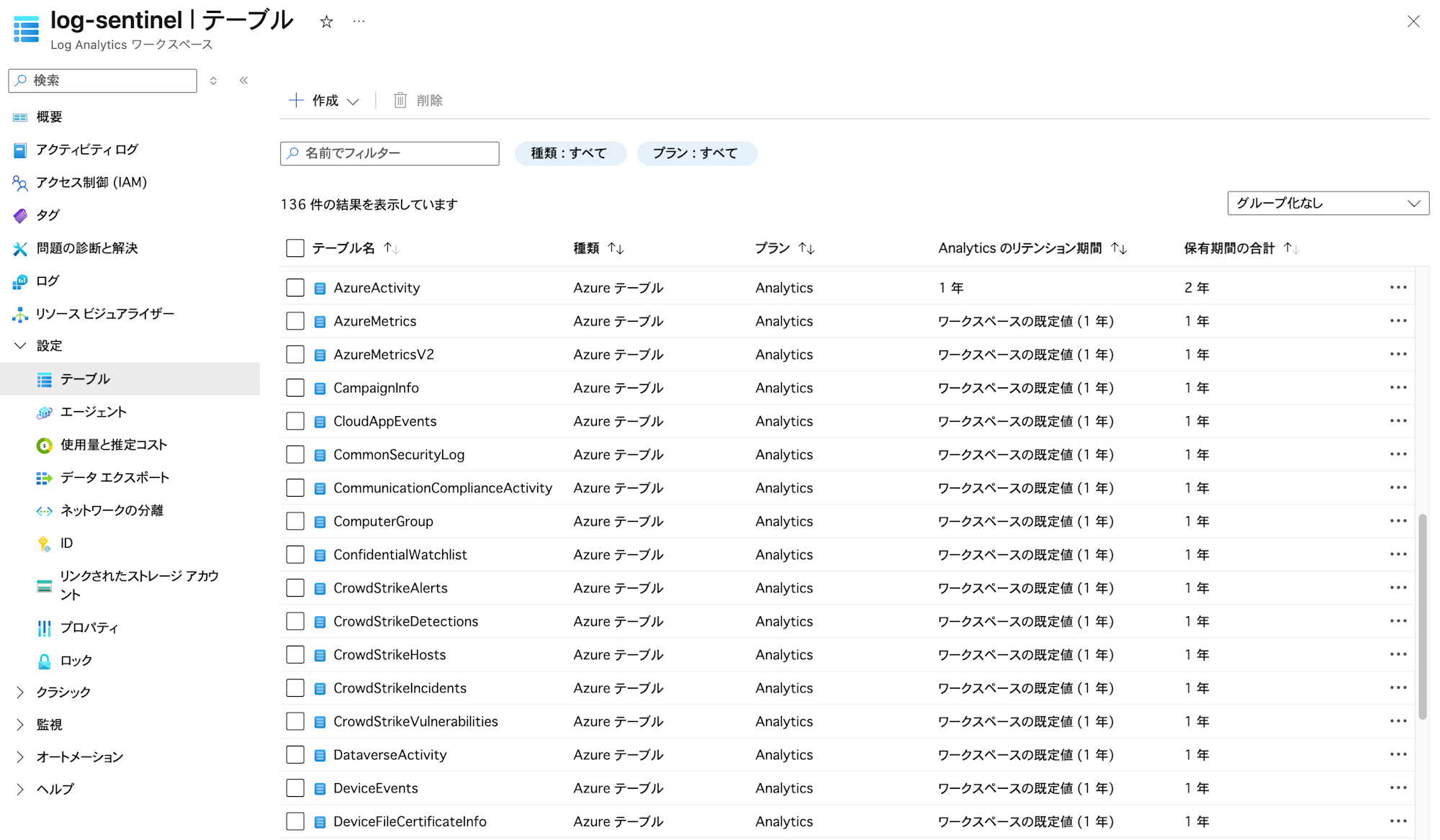Screen dimensions: 1440x840
Task: Click the CrowdStrikeVulnerabilities table name
Action: point(415,721)
